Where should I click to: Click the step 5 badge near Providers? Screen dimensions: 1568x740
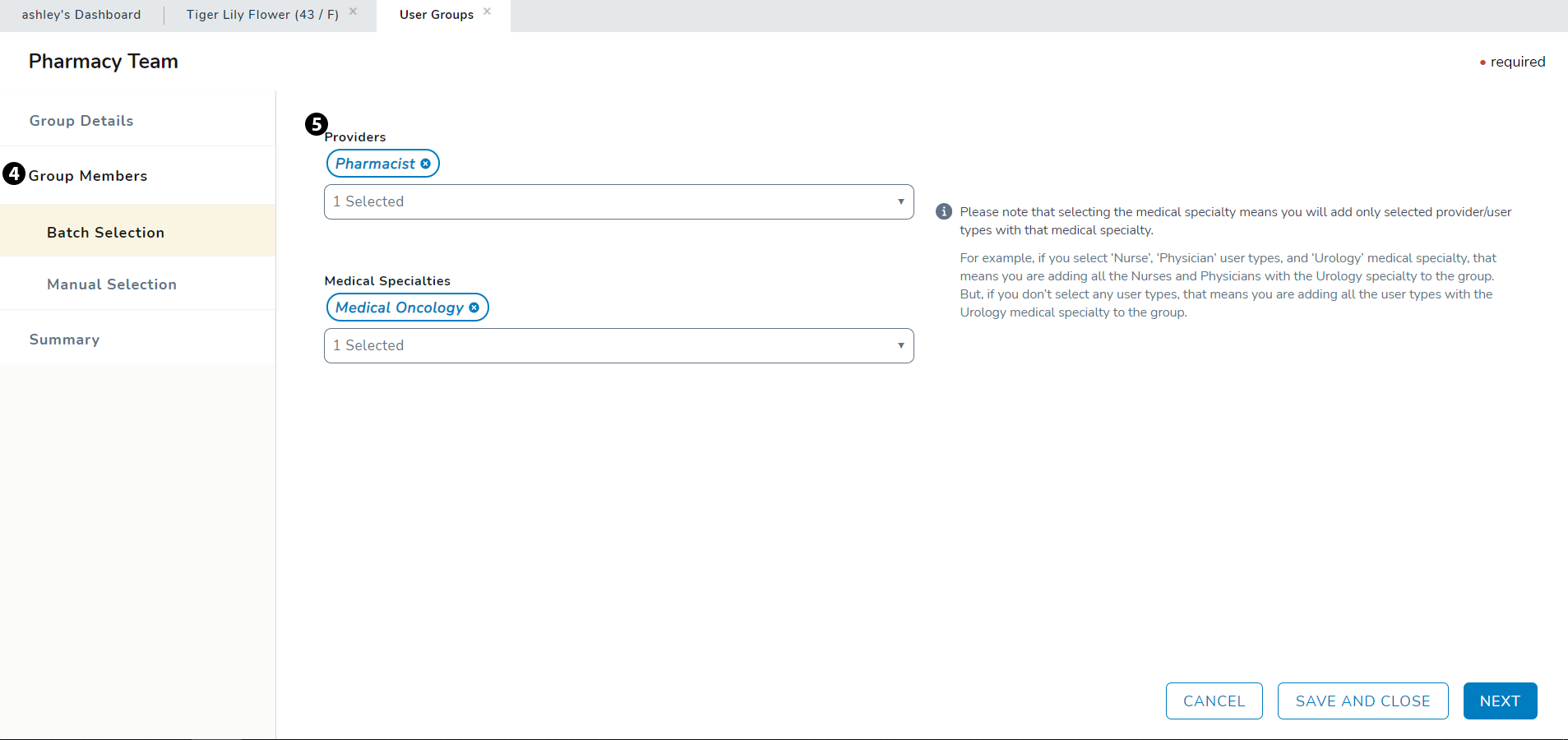[316, 124]
